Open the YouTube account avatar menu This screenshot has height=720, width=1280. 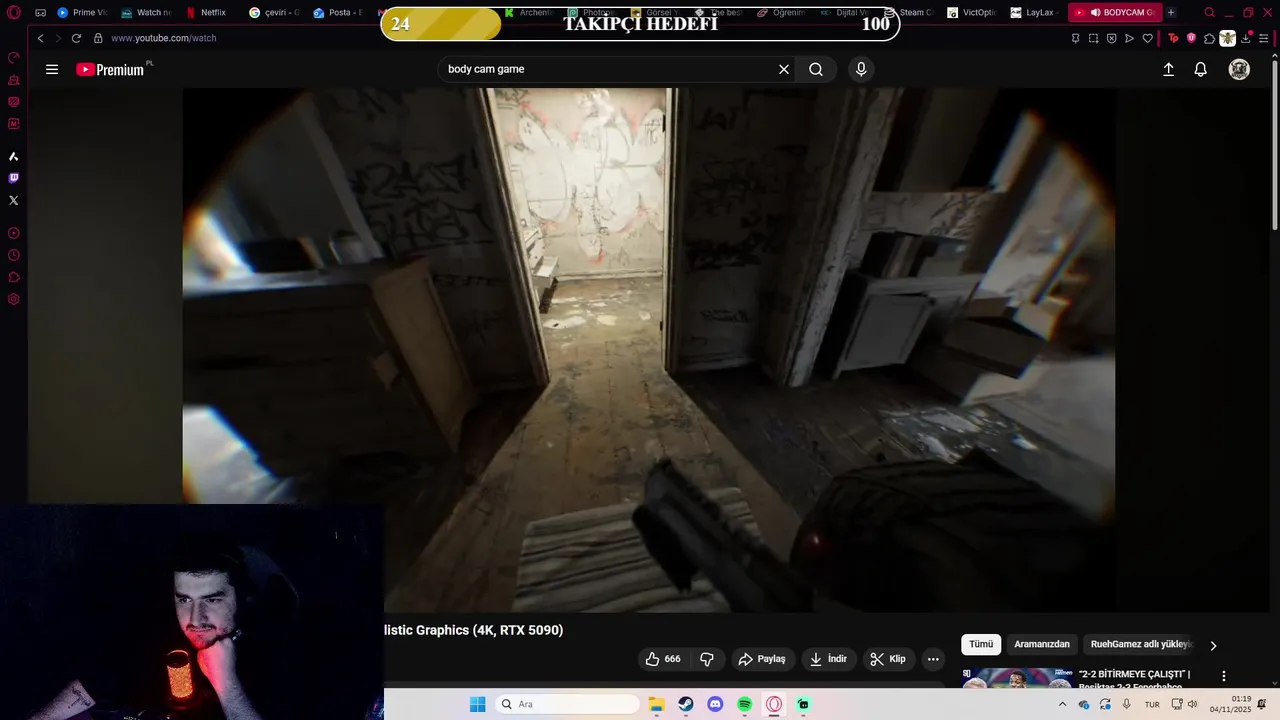click(x=1239, y=69)
